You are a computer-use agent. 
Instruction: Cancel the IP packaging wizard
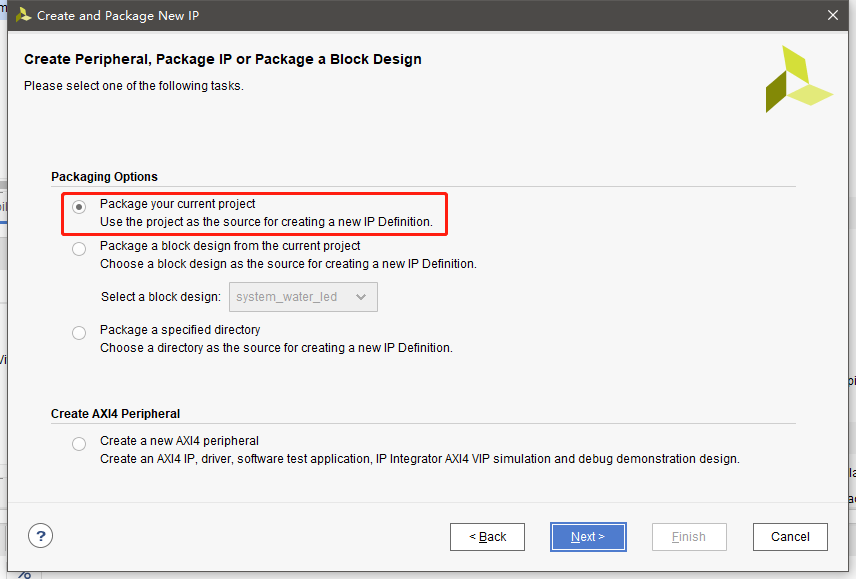click(x=790, y=537)
